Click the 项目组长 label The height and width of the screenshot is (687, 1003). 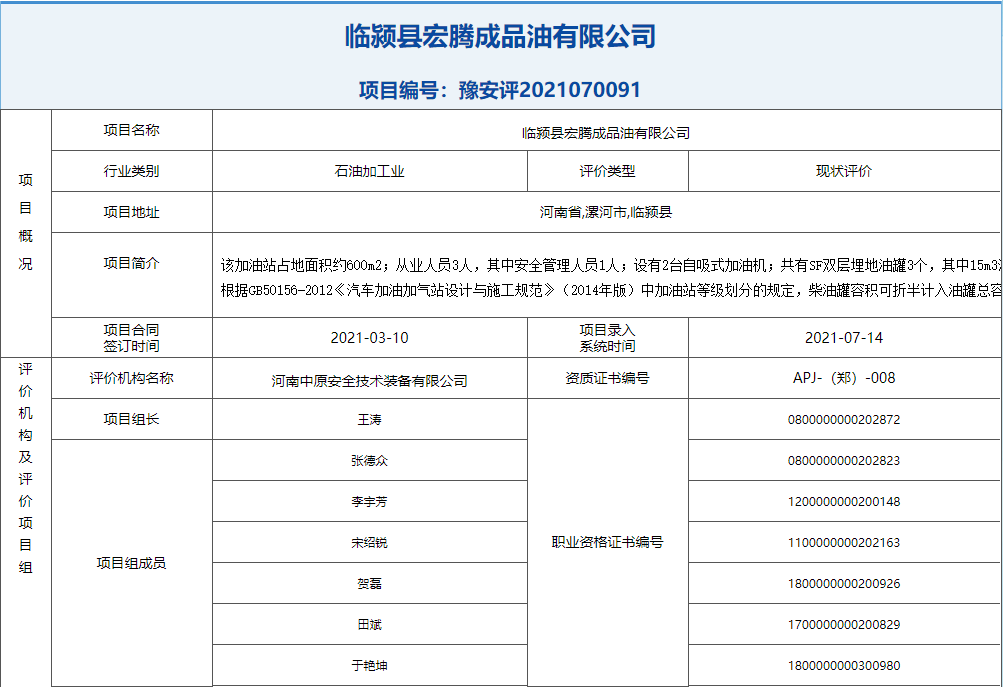131,419
